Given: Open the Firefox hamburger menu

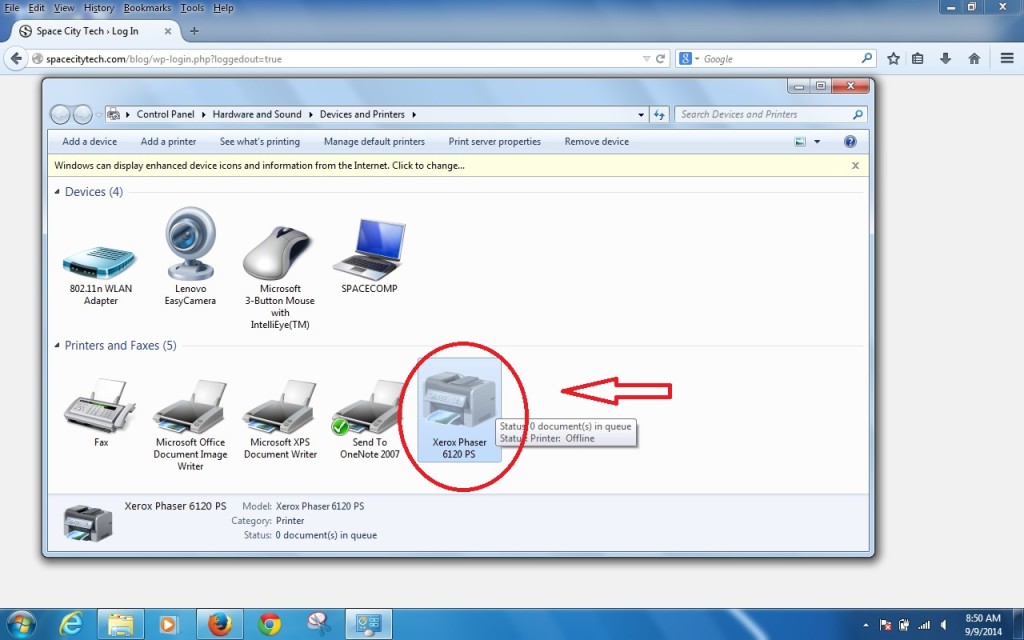Looking at the screenshot, I should pyautogui.click(x=1007, y=59).
